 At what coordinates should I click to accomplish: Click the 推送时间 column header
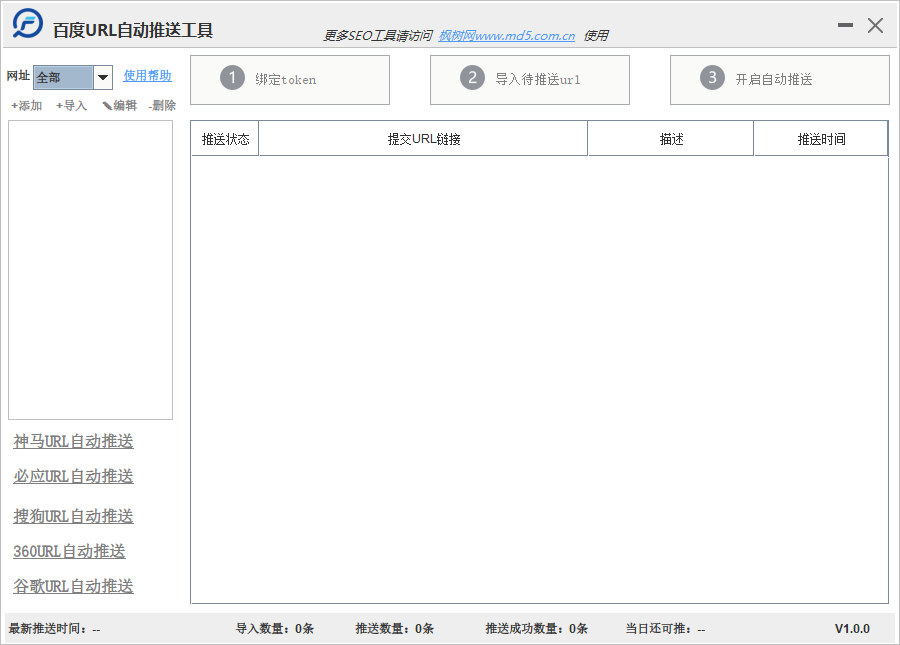pos(821,139)
